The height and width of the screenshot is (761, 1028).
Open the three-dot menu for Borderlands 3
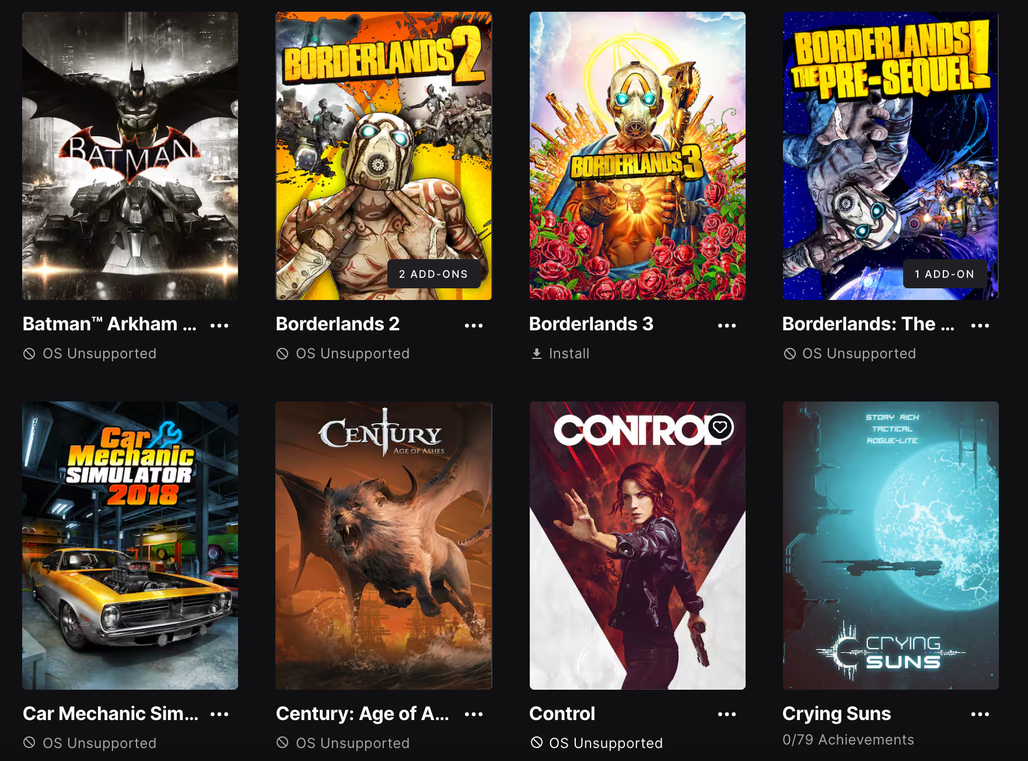[726, 325]
